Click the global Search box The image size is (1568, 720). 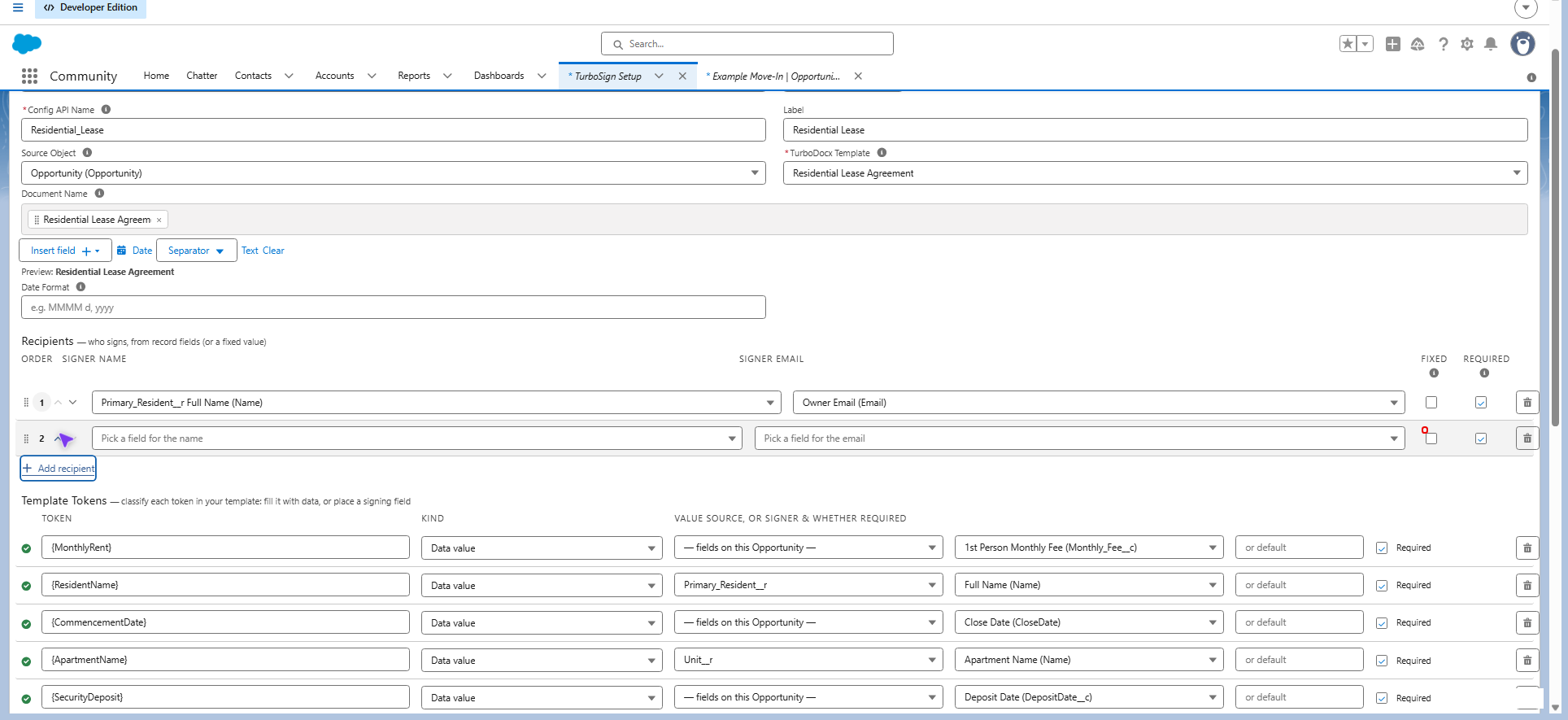pos(747,44)
